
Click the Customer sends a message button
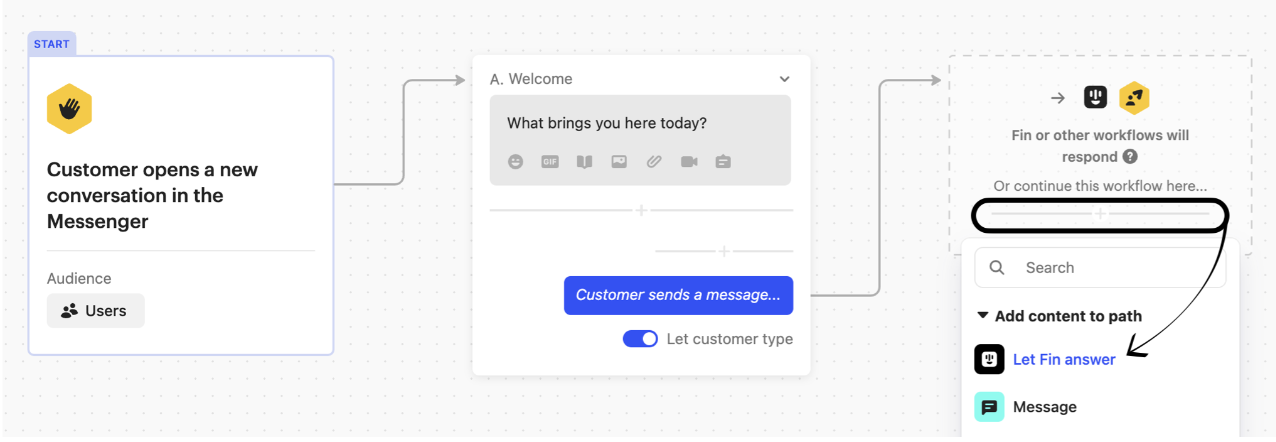click(x=678, y=295)
